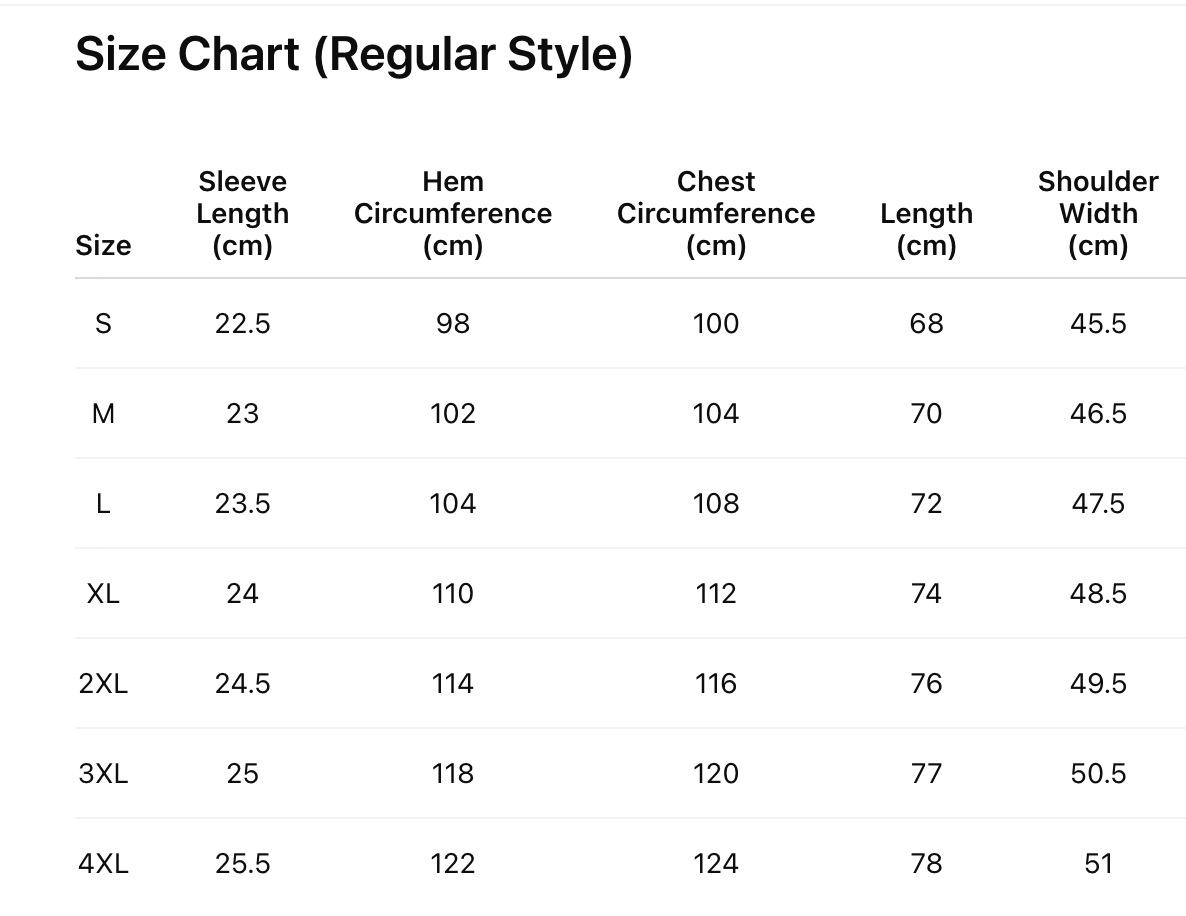Select the 4XL size row label
The height and width of the screenshot is (916, 1186).
tap(103, 863)
